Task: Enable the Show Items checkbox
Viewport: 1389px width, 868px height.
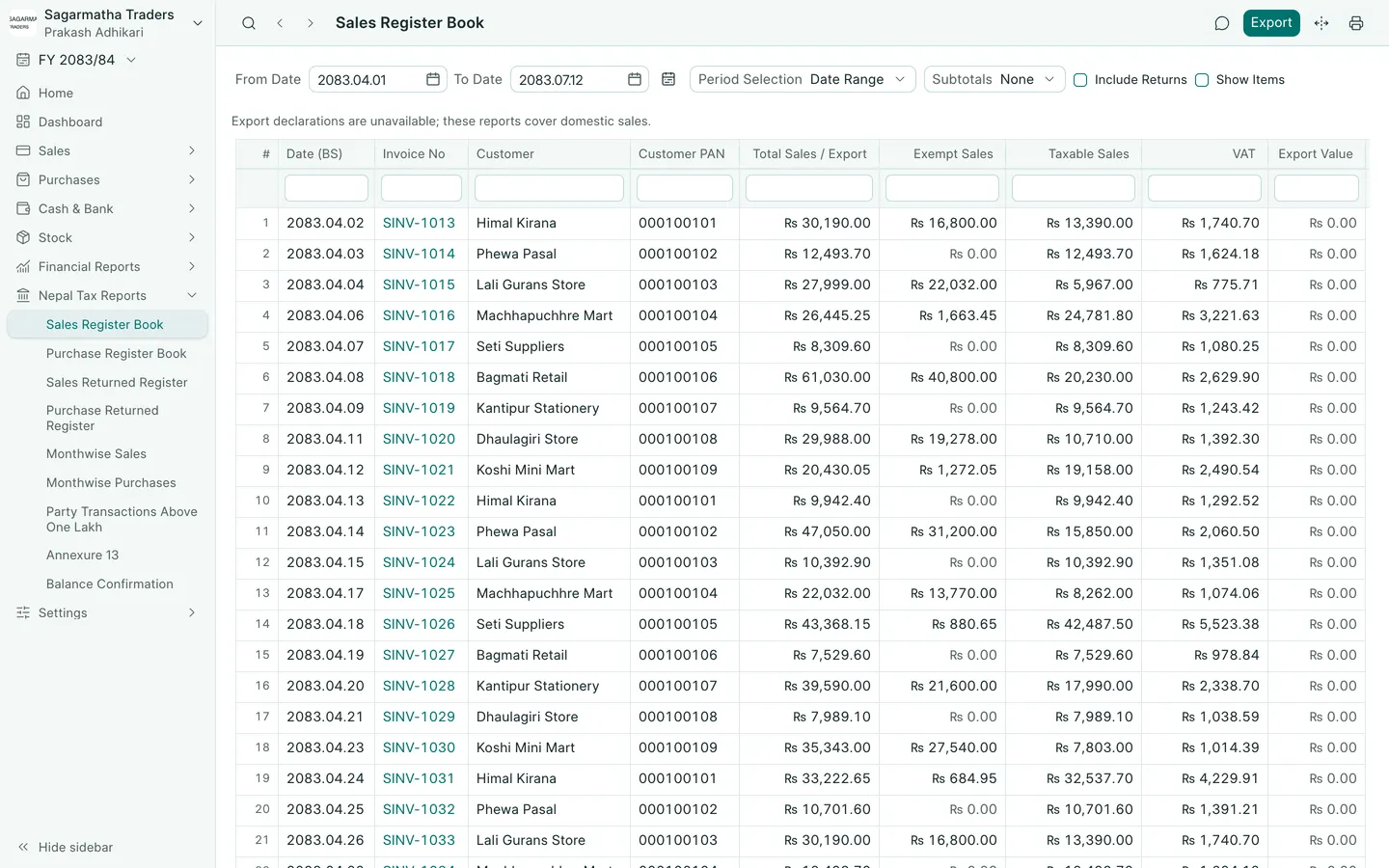Action: (x=1202, y=80)
